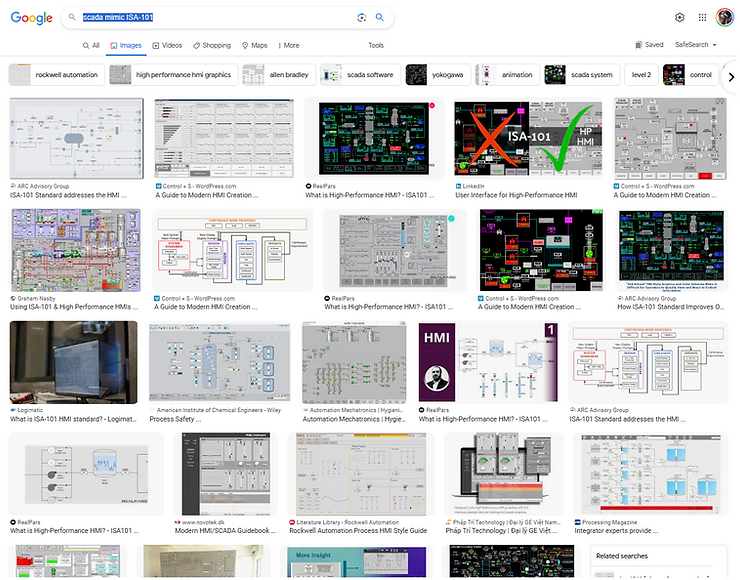Filter by the animation chip
Viewport: 740px width, 580px height.
pos(507,75)
